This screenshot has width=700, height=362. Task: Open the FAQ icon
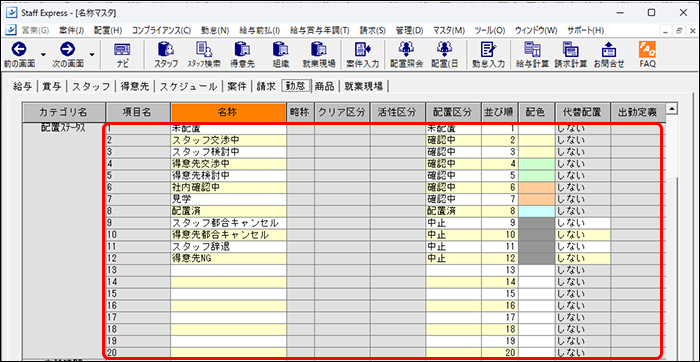tap(646, 49)
